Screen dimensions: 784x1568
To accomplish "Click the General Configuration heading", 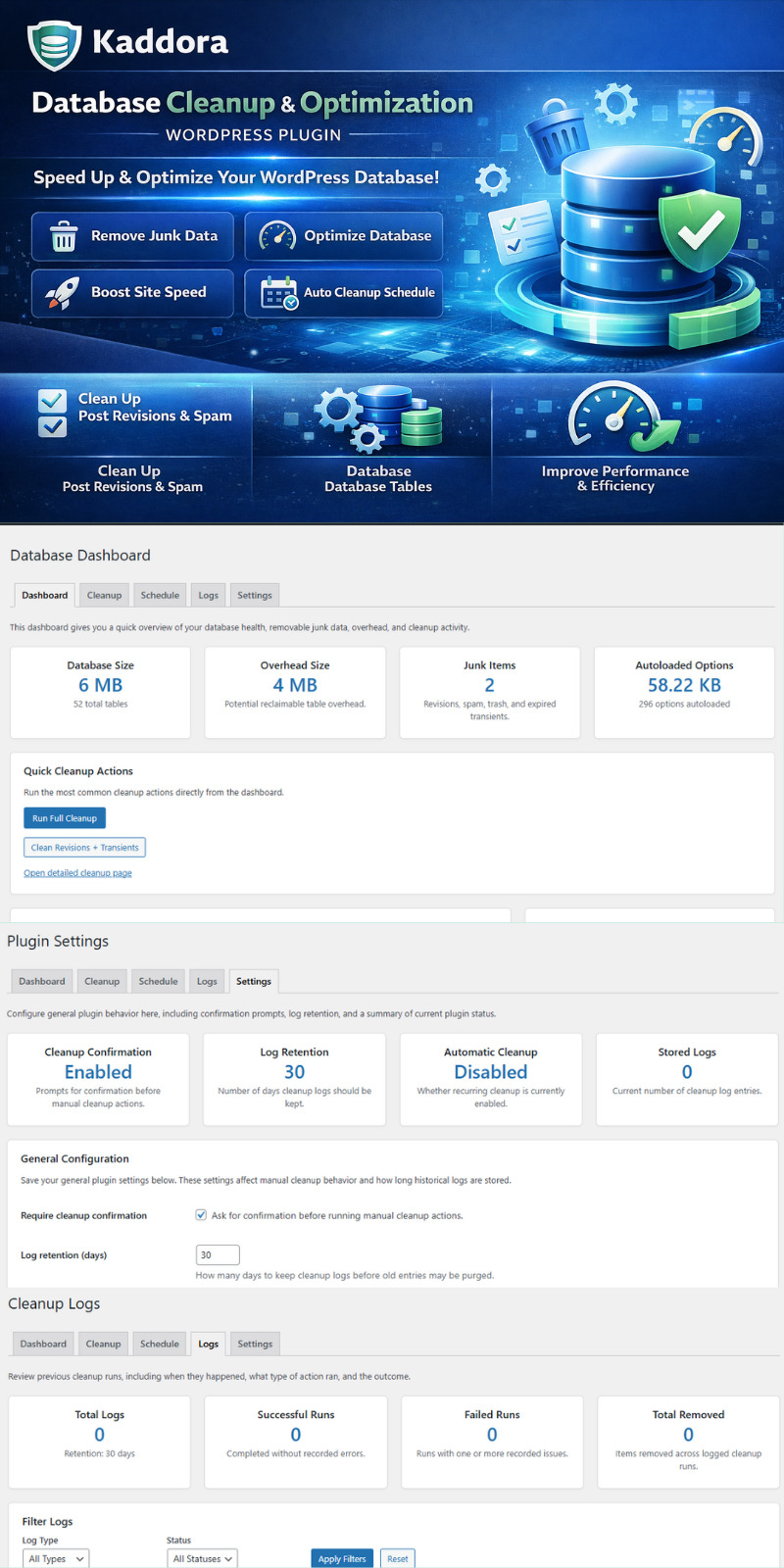I will (74, 1158).
